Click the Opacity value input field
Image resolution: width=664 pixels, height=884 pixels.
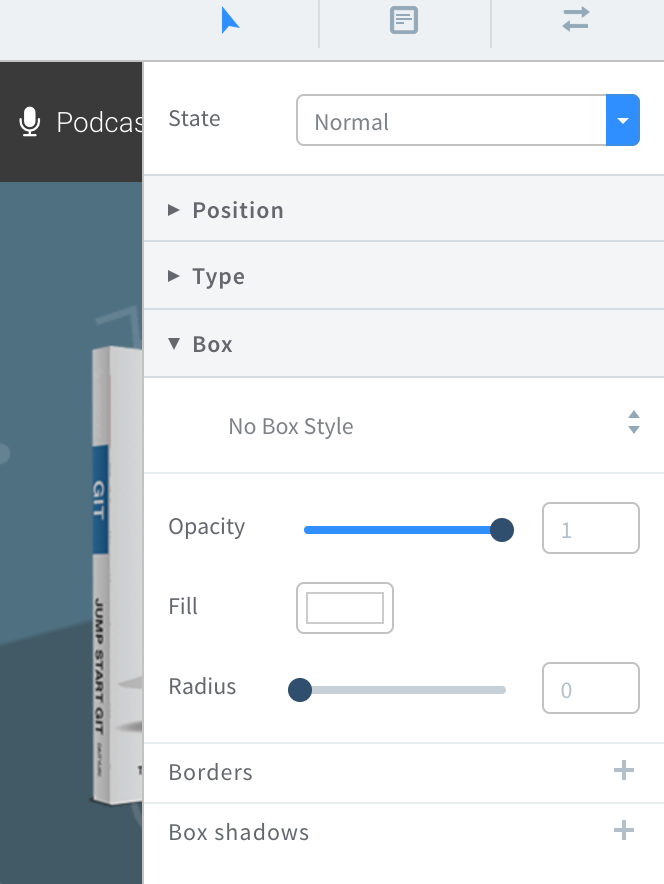(x=591, y=528)
